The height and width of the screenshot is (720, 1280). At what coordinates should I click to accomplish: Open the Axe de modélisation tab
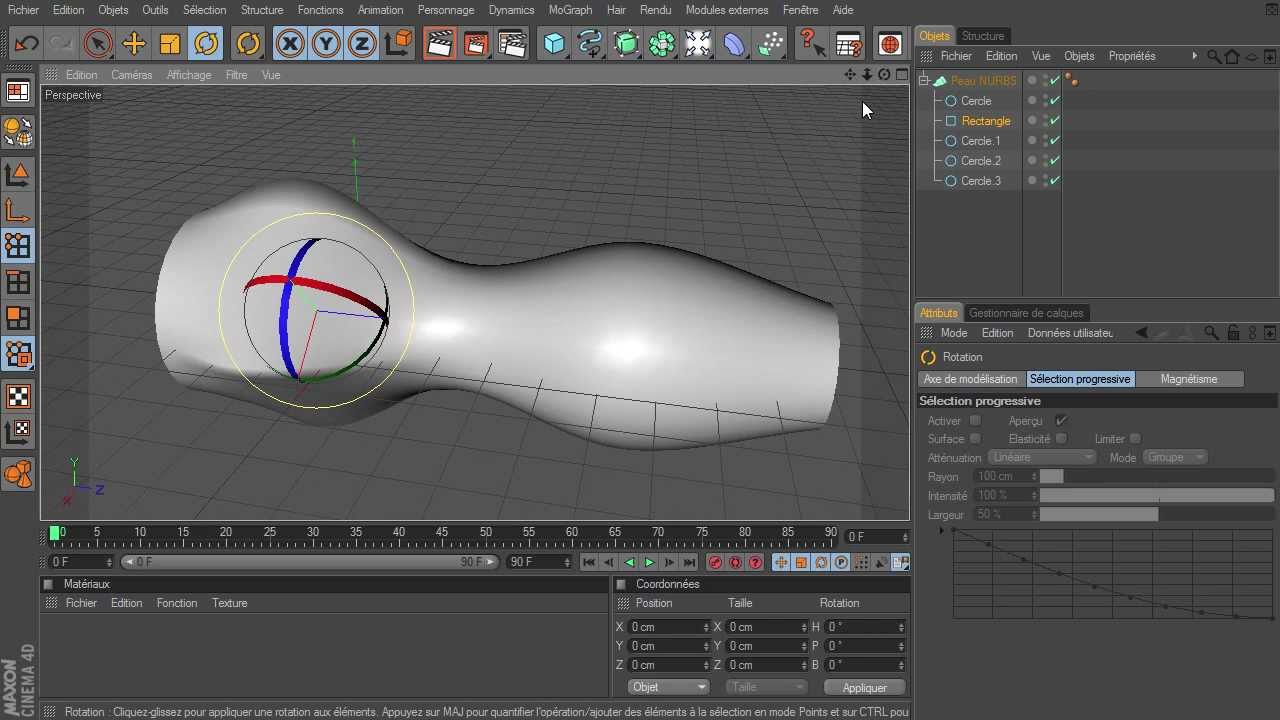pos(970,379)
